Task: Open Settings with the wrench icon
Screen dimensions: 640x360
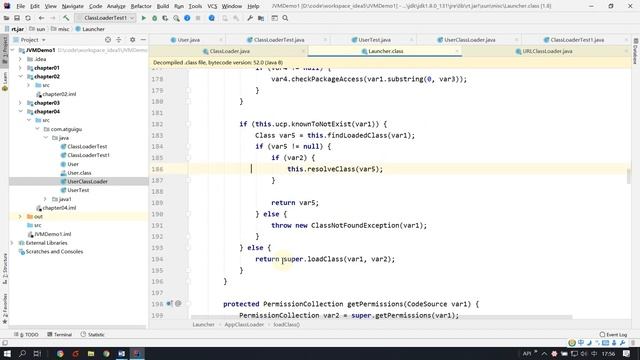Action: (250, 18)
